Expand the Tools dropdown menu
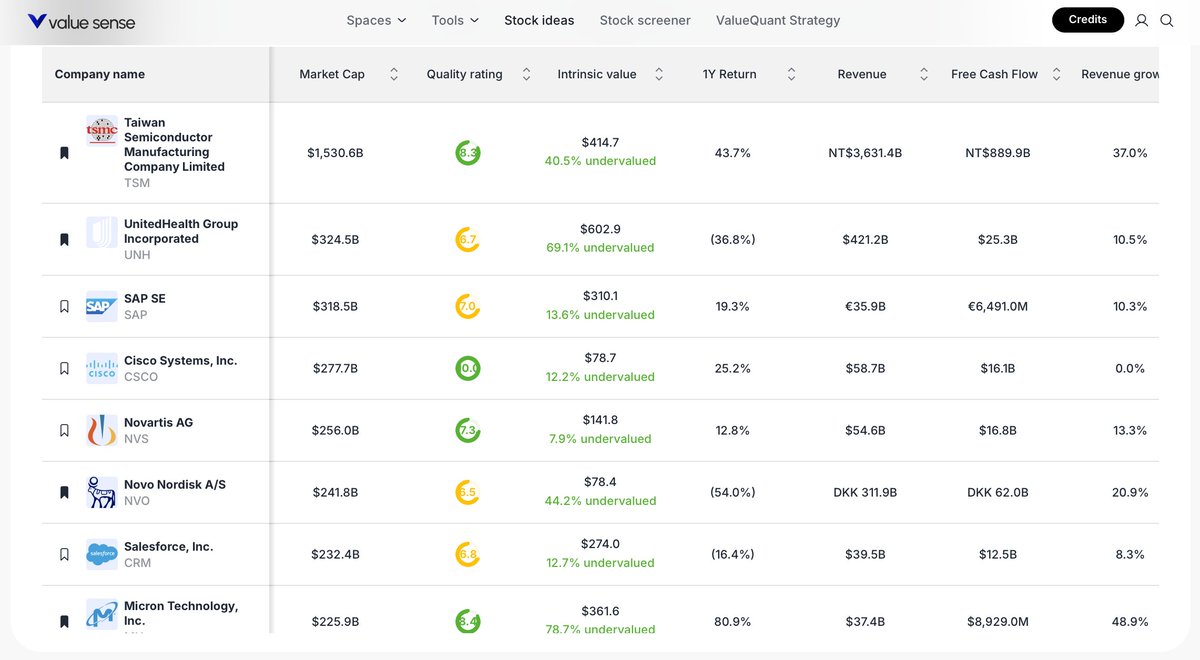The height and width of the screenshot is (660, 1200). pyautogui.click(x=455, y=20)
